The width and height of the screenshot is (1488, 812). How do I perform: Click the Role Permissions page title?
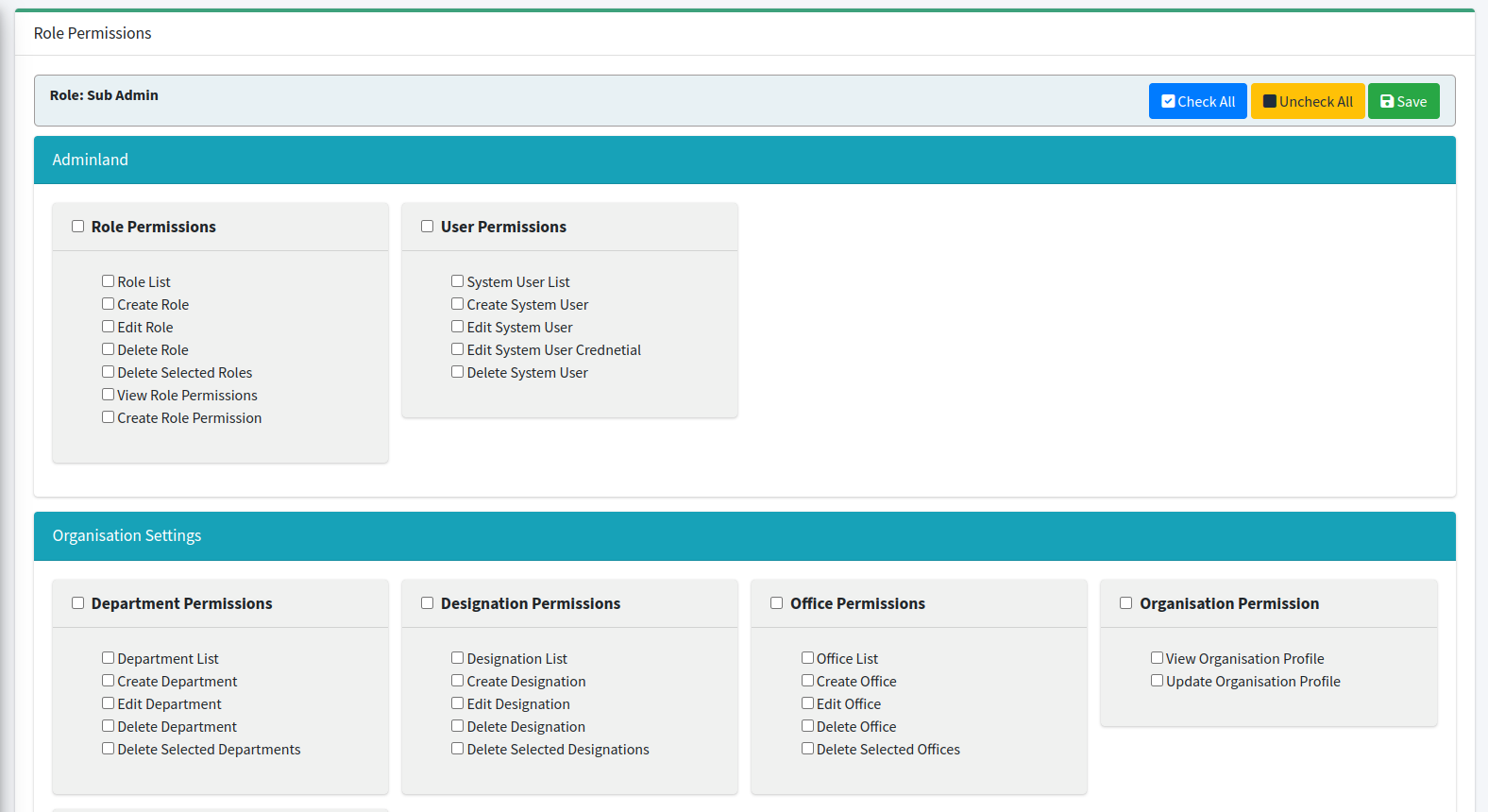coord(93,33)
